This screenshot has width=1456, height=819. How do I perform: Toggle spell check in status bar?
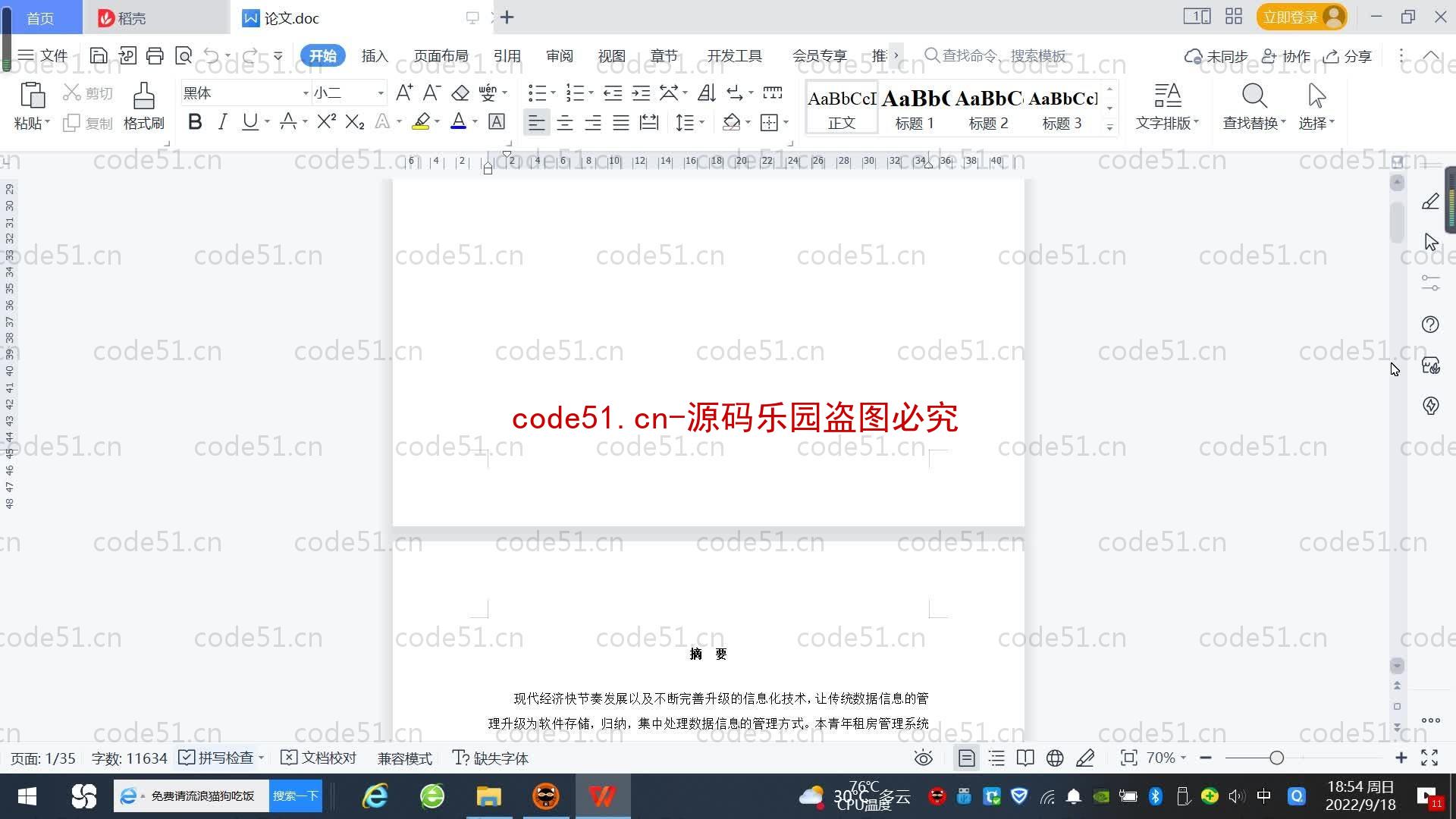tap(220, 758)
